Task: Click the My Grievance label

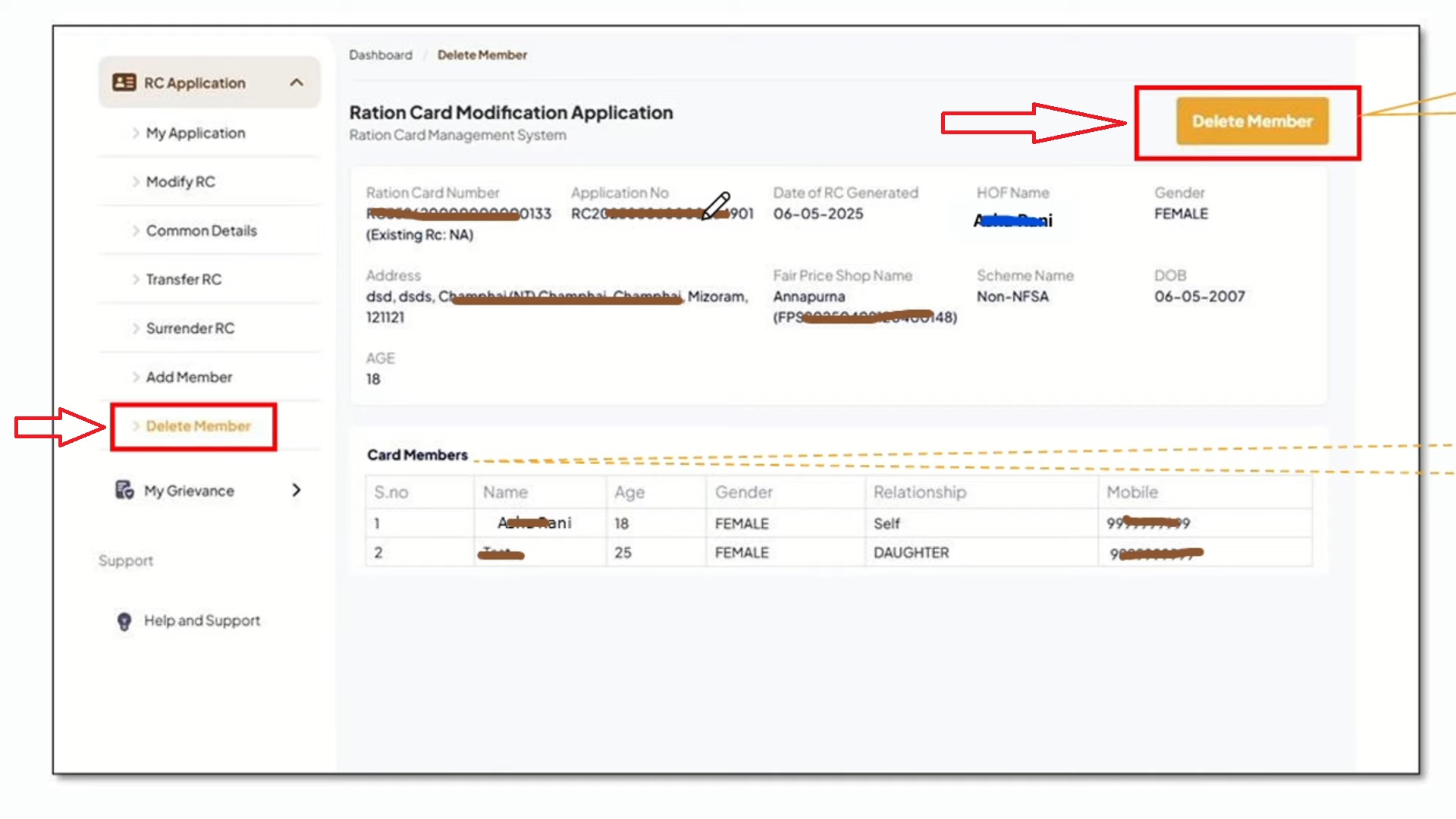Action: (x=189, y=491)
